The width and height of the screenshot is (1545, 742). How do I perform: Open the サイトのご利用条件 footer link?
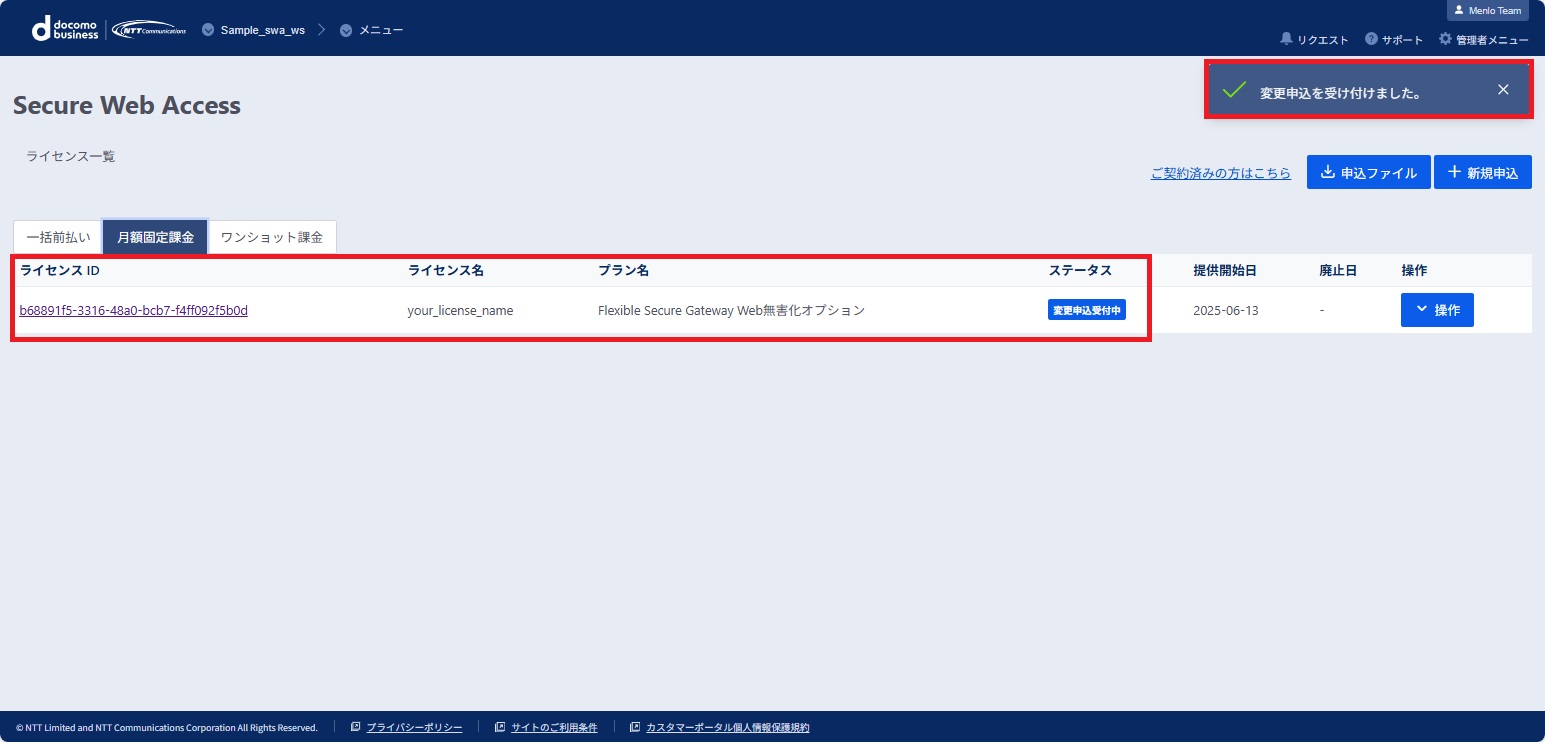pos(554,727)
